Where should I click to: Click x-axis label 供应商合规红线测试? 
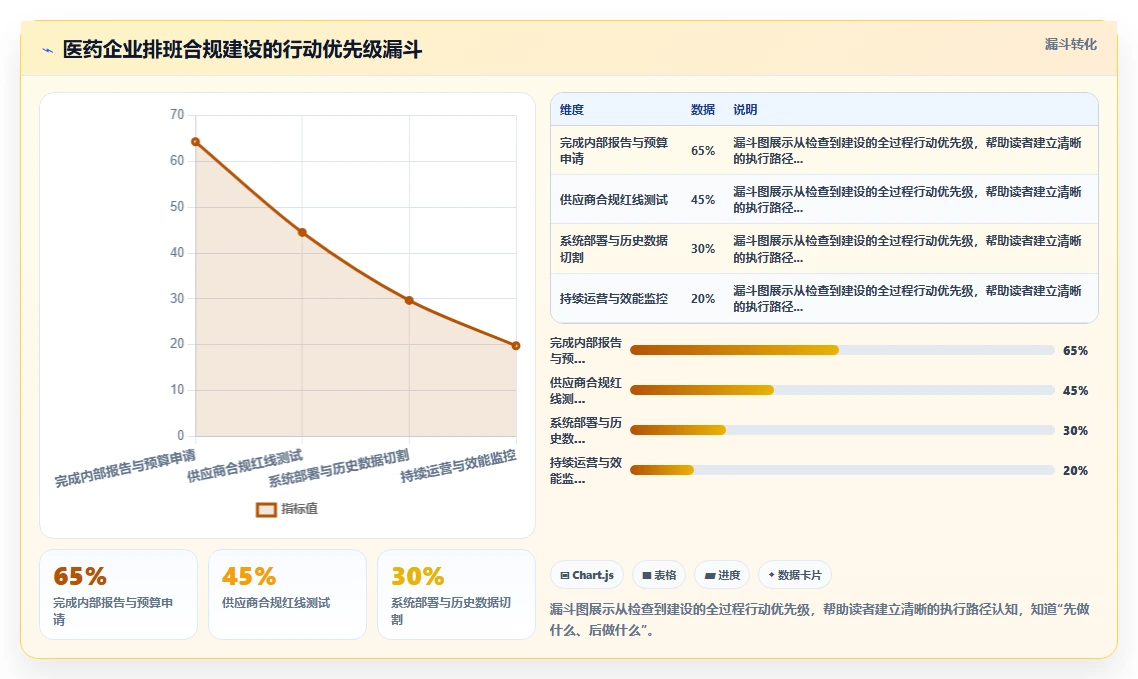click(245, 466)
